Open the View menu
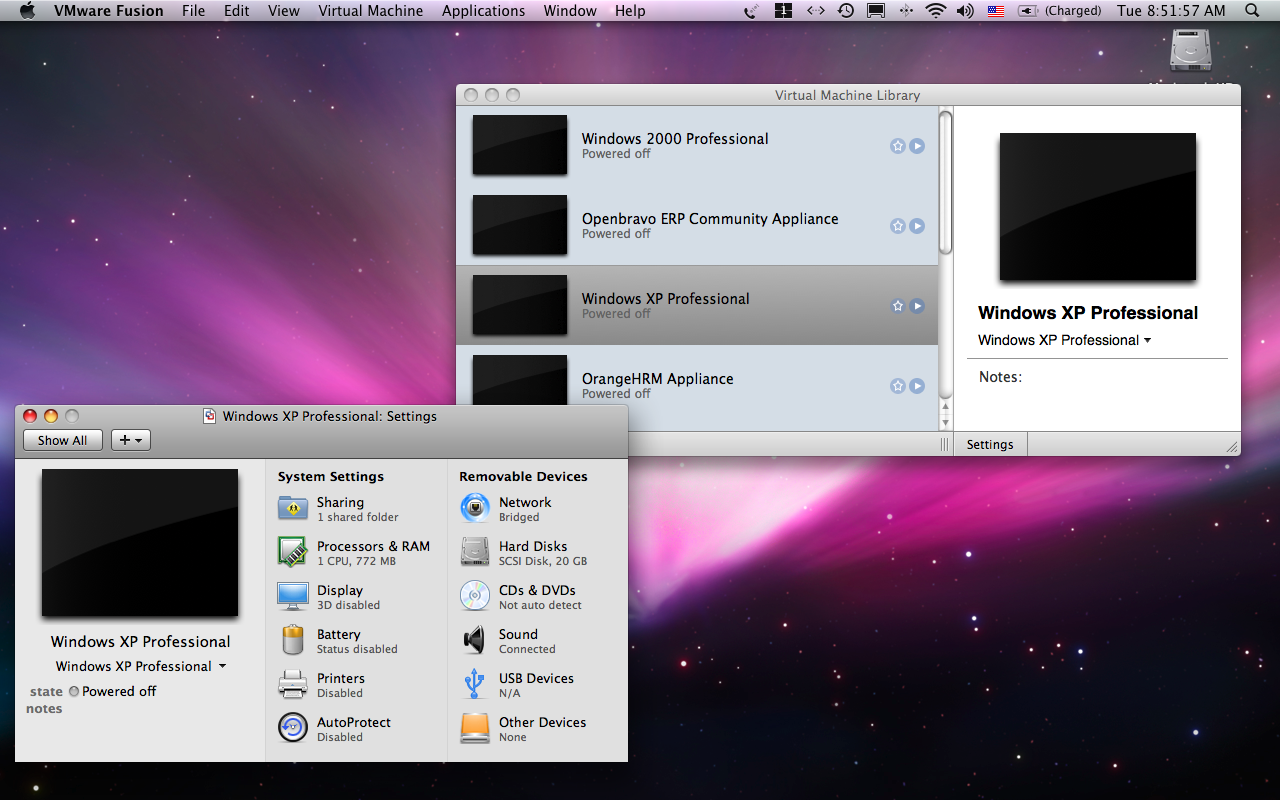 pyautogui.click(x=284, y=11)
